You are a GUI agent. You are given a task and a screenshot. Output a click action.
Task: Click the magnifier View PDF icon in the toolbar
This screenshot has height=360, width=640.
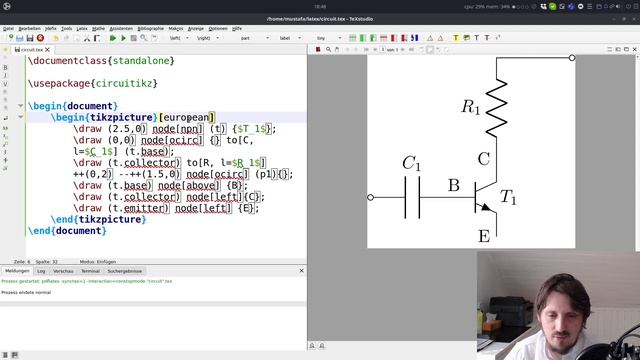[x=144, y=38]
